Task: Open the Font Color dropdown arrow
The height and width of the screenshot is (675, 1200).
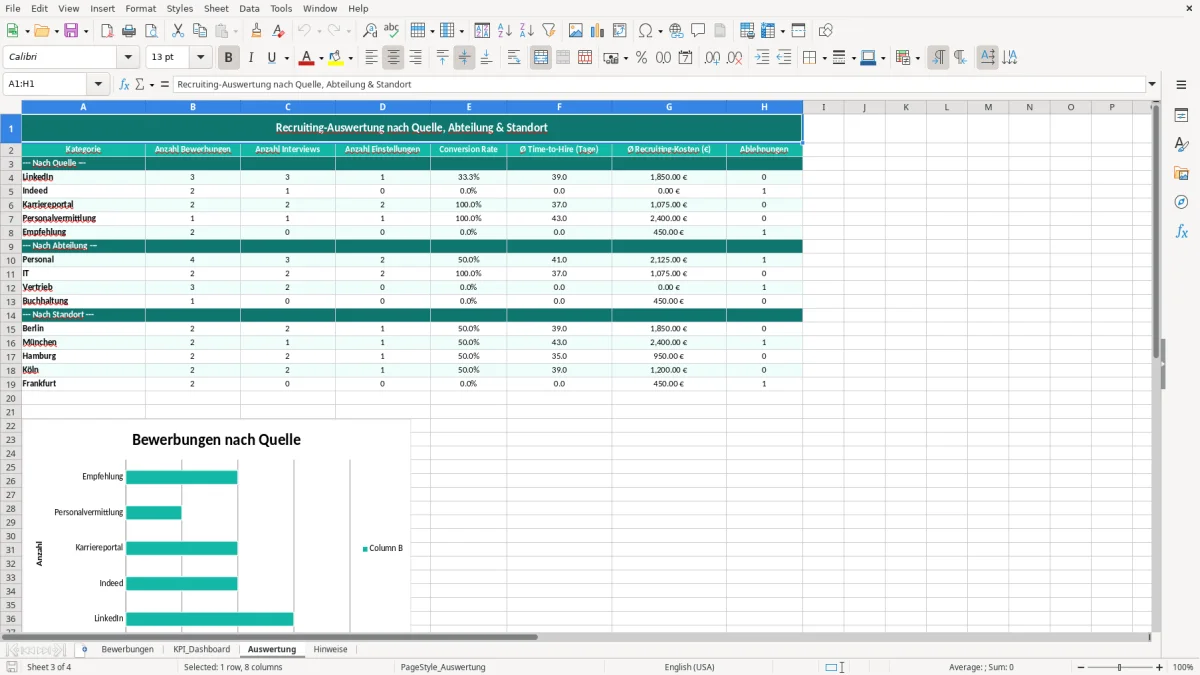Action: (321, 58)
